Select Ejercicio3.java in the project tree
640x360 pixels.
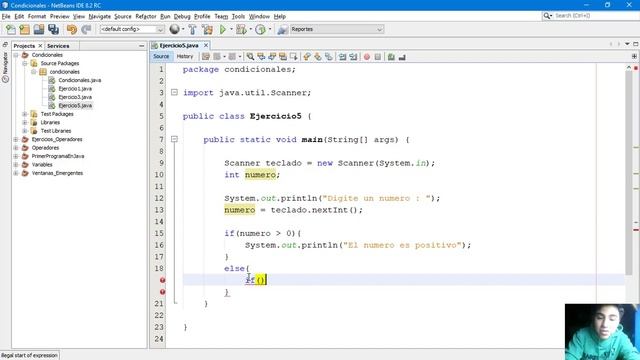[75, 97]
